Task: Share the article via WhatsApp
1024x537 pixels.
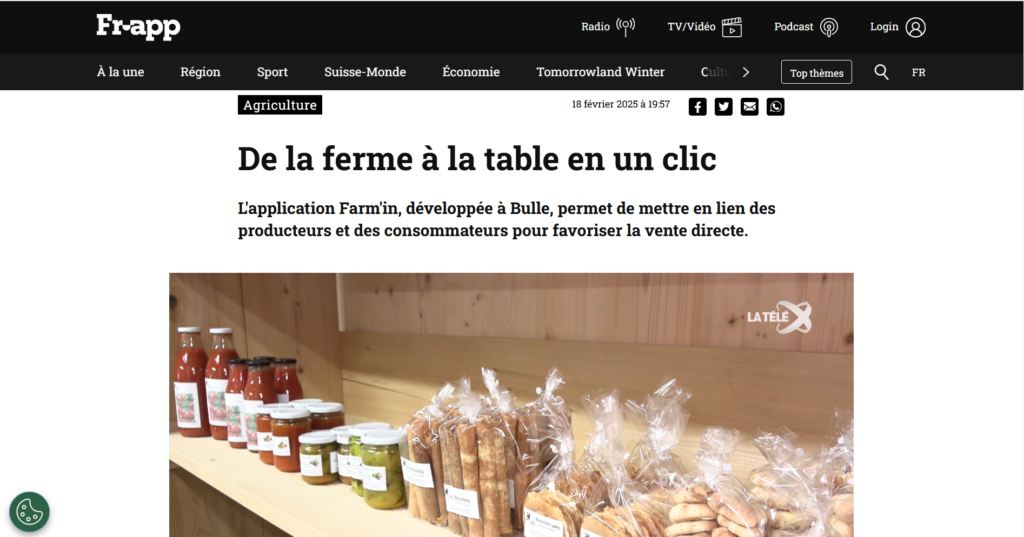Action: (x=775, y=106)
